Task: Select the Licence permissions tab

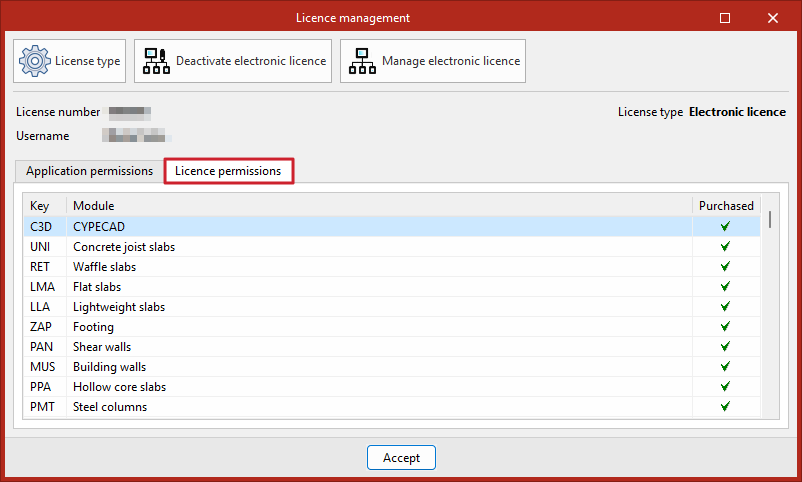Action: (229, 171)
